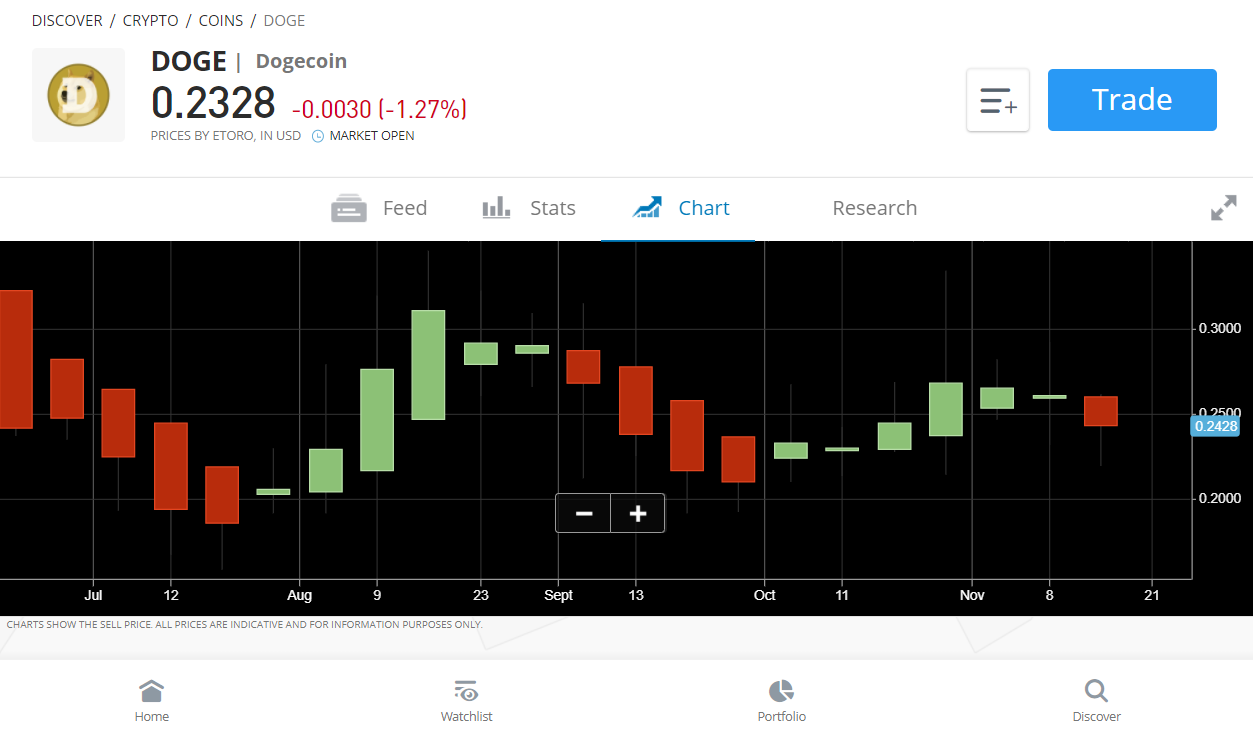This screenshot has height=737, width=1253.
Task: Click PRICES BY ETORO, IN USD text
Action: tap(226, 136)
